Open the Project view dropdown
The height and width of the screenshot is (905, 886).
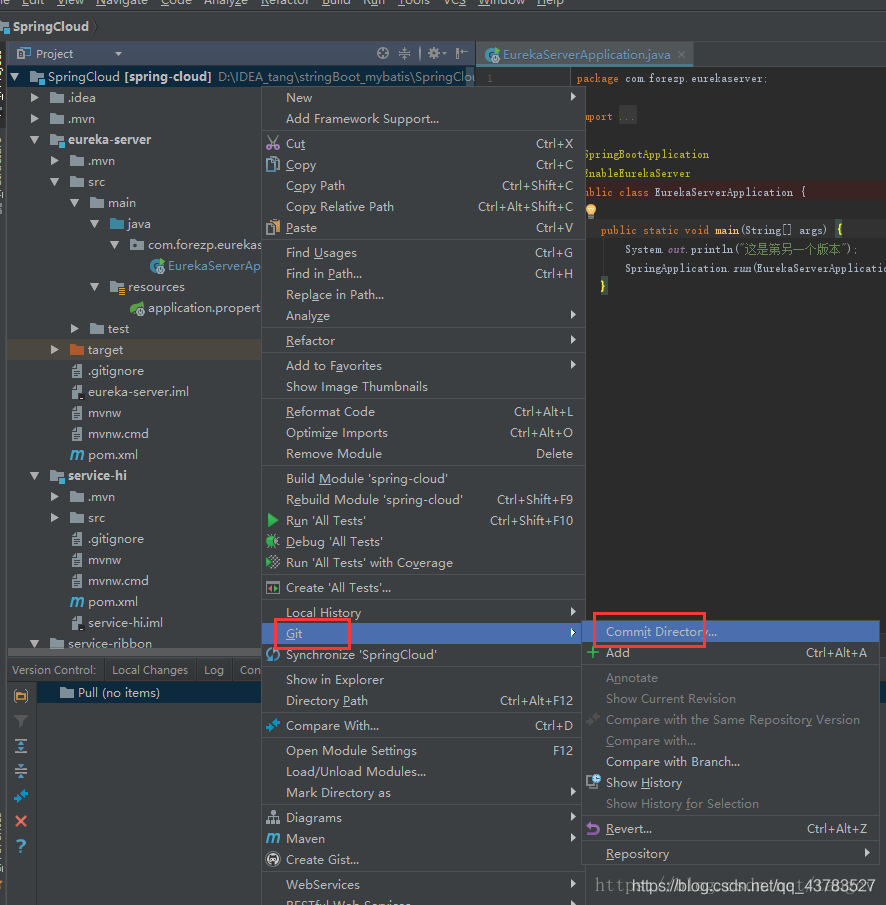point(118,54)
